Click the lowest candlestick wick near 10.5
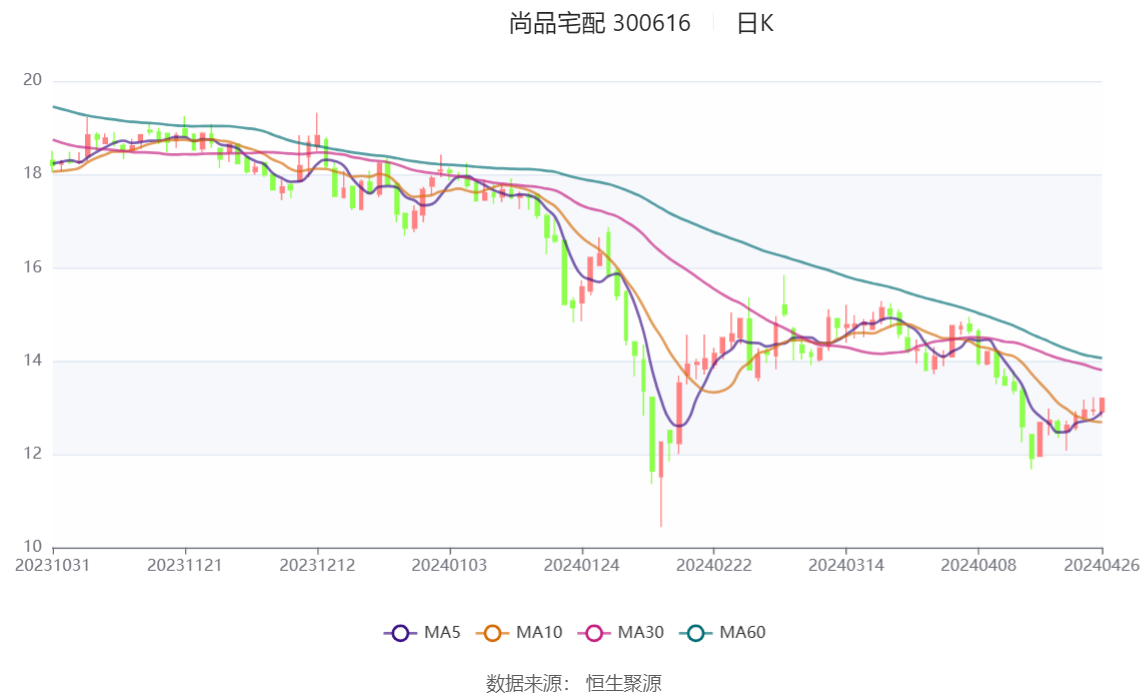This screenshot has height=699, width=1148. click(661, 510)
